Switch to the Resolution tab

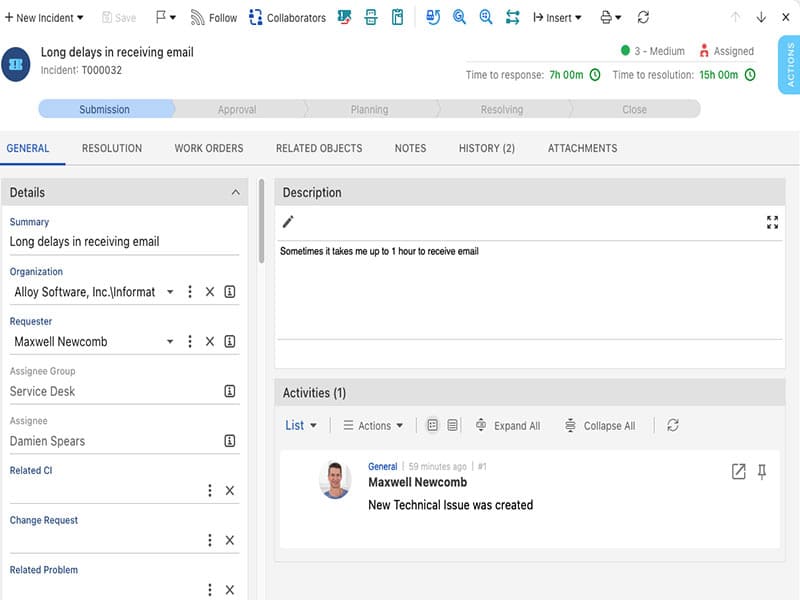pos(112,148)
